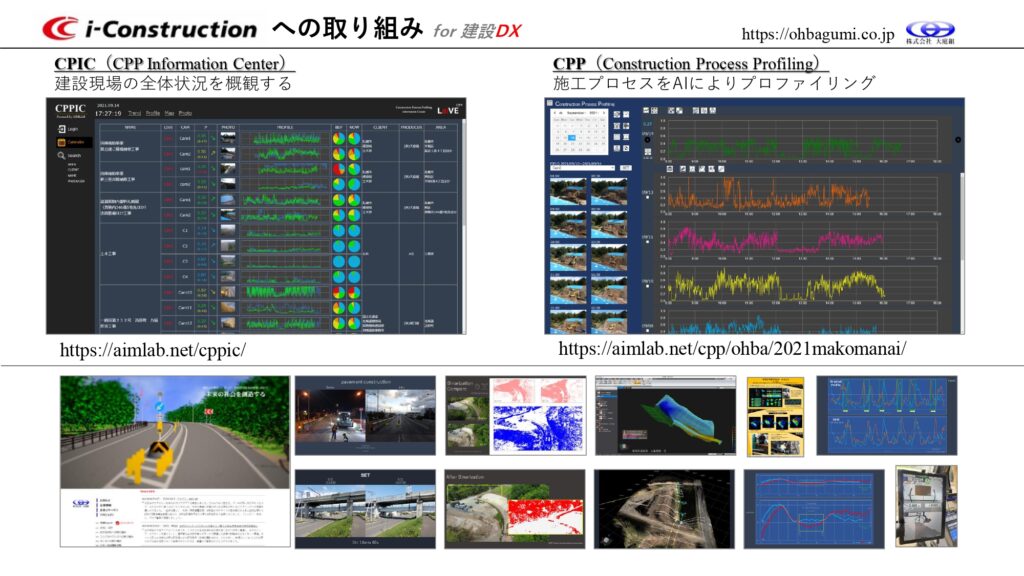Open the yellow poster thumbnail
Screen dimensions: 1024x576
(775, 416)
